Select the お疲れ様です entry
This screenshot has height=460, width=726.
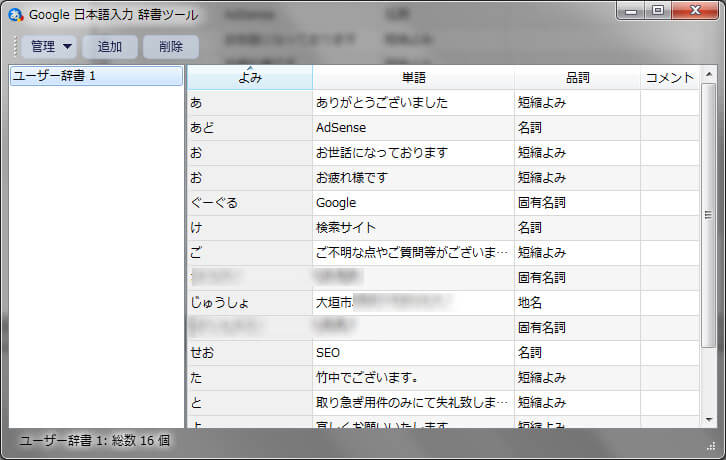pyautogui.click(x=413, y=177)
